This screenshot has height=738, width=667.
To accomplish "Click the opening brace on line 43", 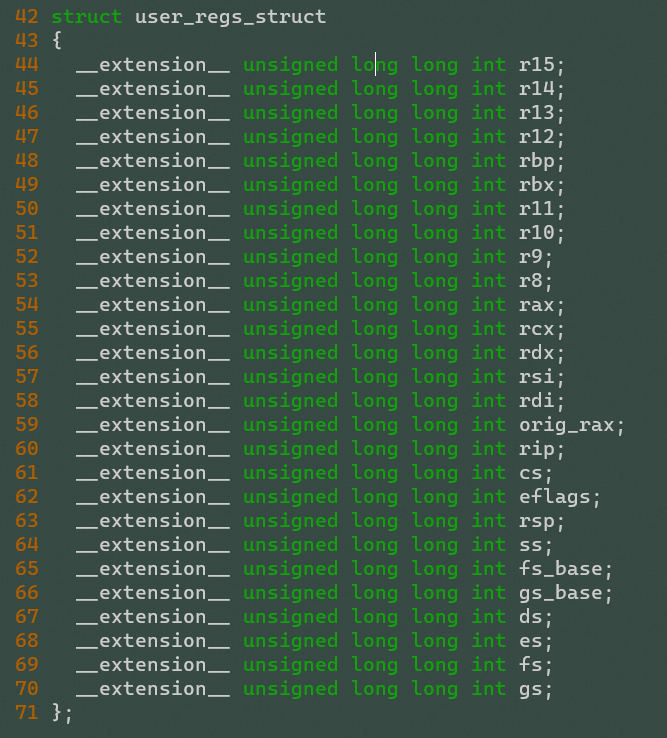I will (x=57, y=41).
